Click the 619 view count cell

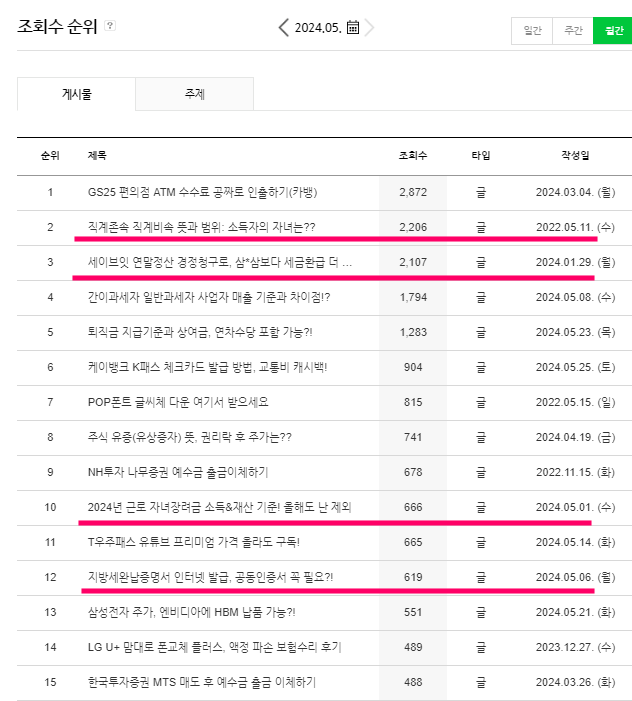pos(413,577)
